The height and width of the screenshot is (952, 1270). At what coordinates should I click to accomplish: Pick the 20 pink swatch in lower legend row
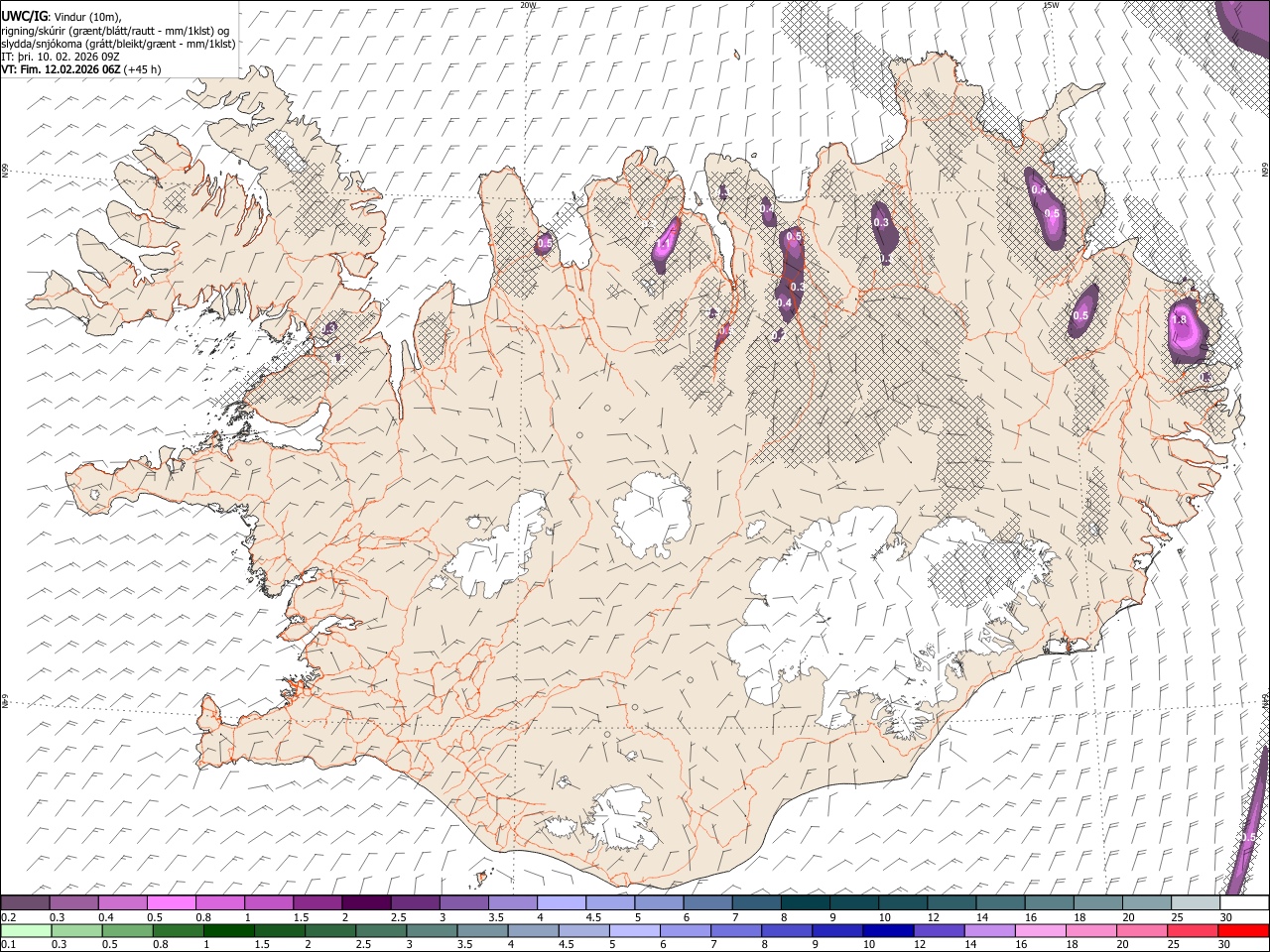pyautogui.click(x=1141, y=931)
